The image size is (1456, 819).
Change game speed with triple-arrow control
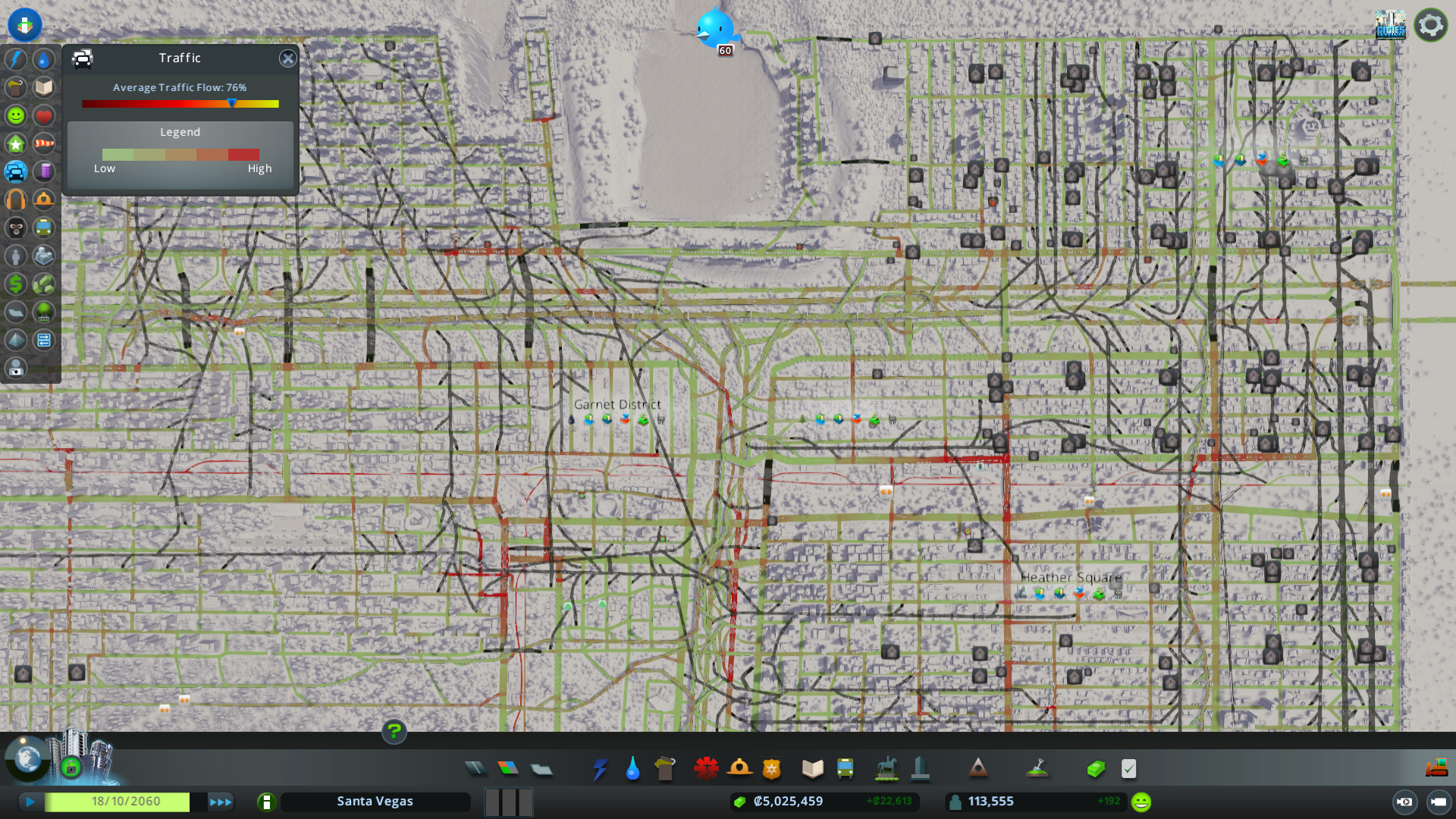click(x=221, y=802)
